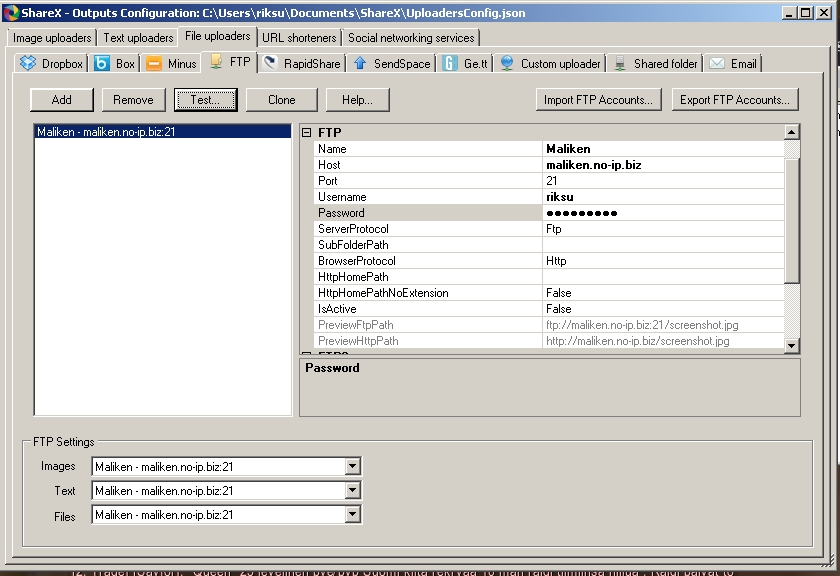Open the Text FTP account dropdown
Image resolution: width=840 pixels, height=576 pixels.
(351, 491)
